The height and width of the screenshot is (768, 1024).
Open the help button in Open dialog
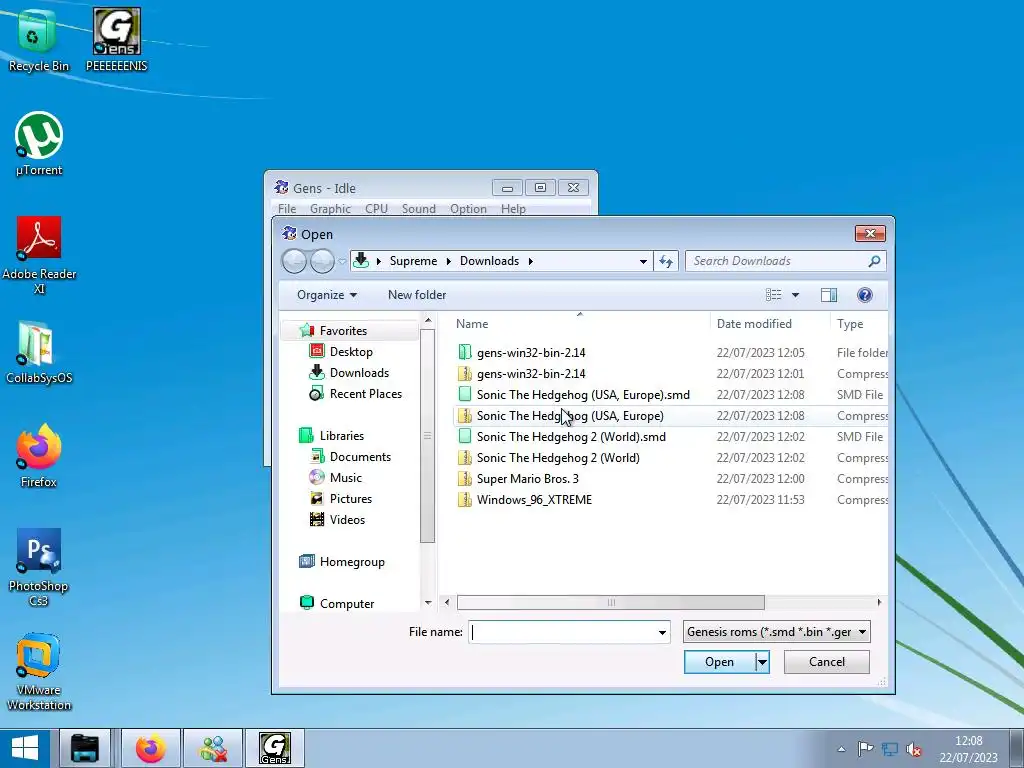point(865,295)
